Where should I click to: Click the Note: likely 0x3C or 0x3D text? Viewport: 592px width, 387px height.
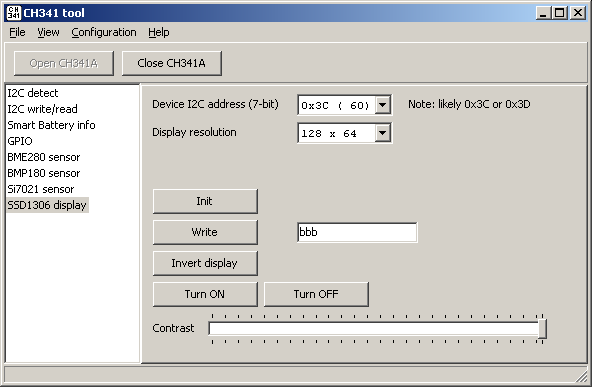[x=469, y=104]
